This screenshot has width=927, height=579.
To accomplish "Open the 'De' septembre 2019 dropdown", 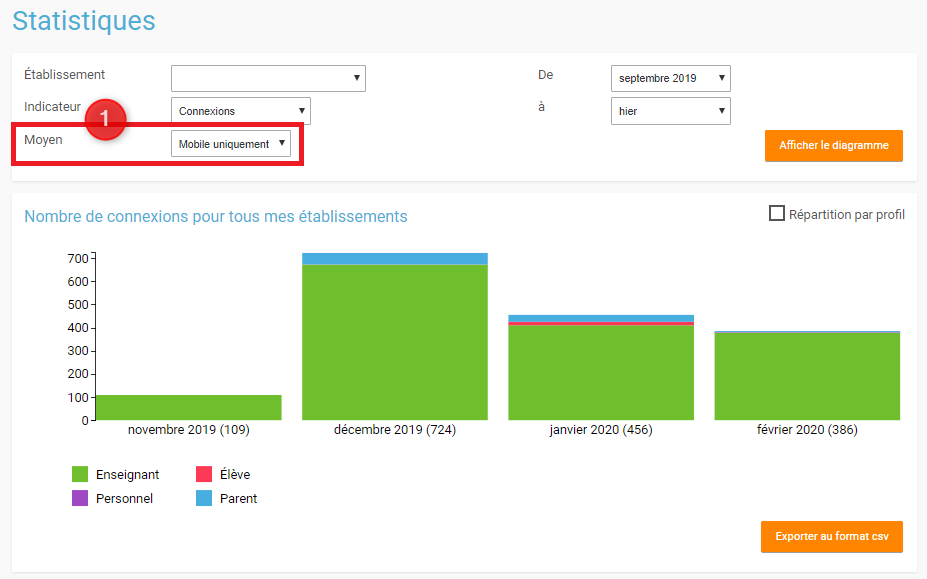I will (670, 78).
